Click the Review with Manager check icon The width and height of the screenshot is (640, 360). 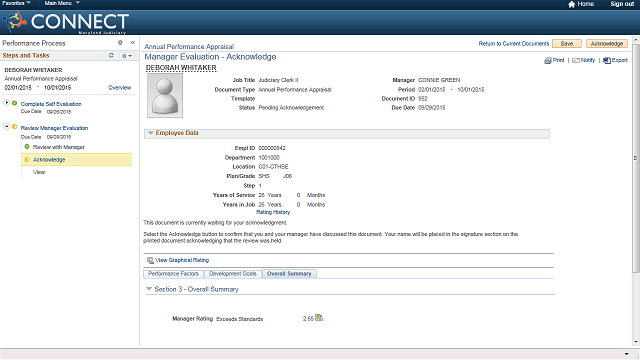[x=27, y=147]
